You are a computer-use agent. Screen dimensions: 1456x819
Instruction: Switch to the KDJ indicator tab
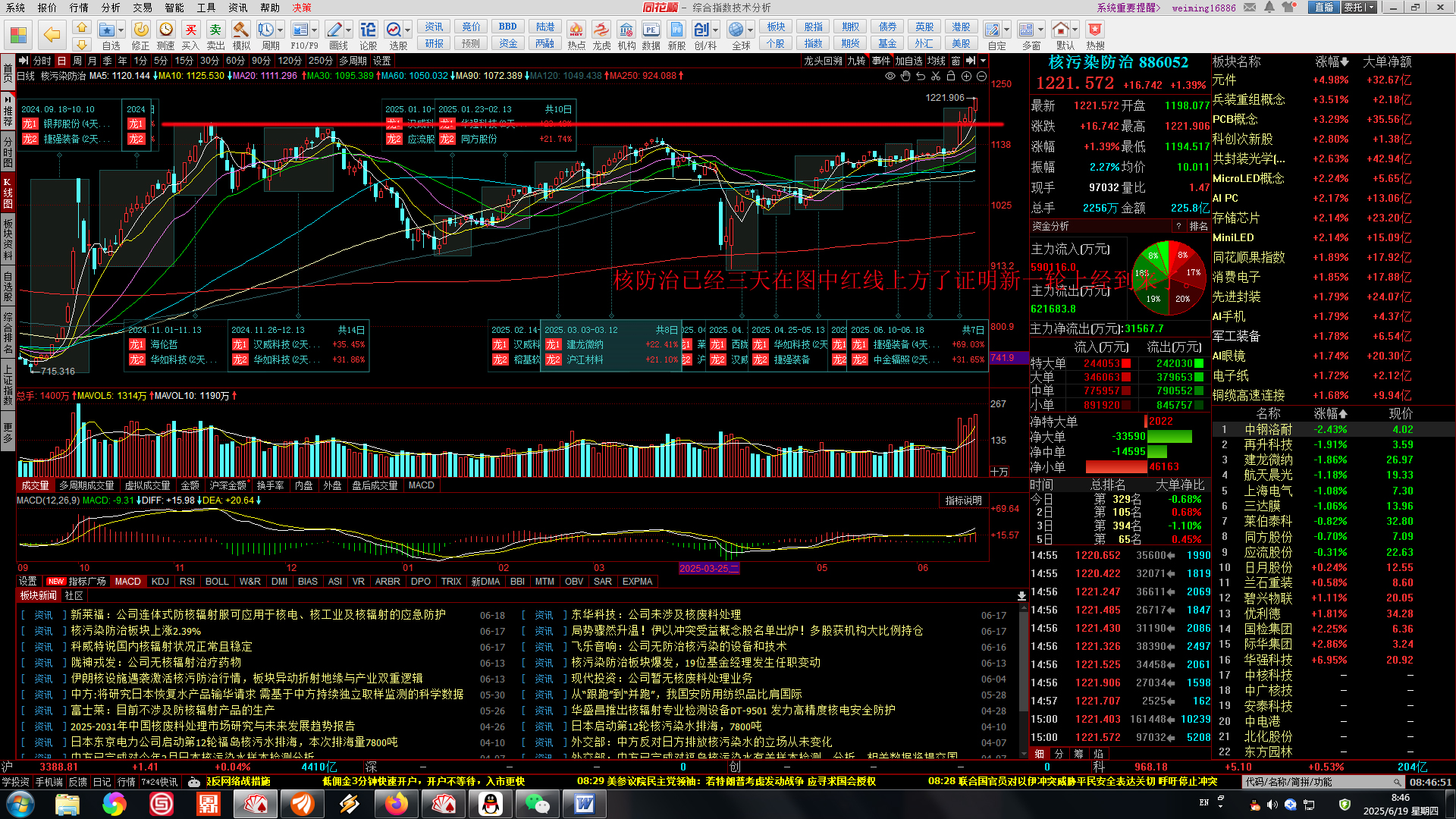pos(160,582)
